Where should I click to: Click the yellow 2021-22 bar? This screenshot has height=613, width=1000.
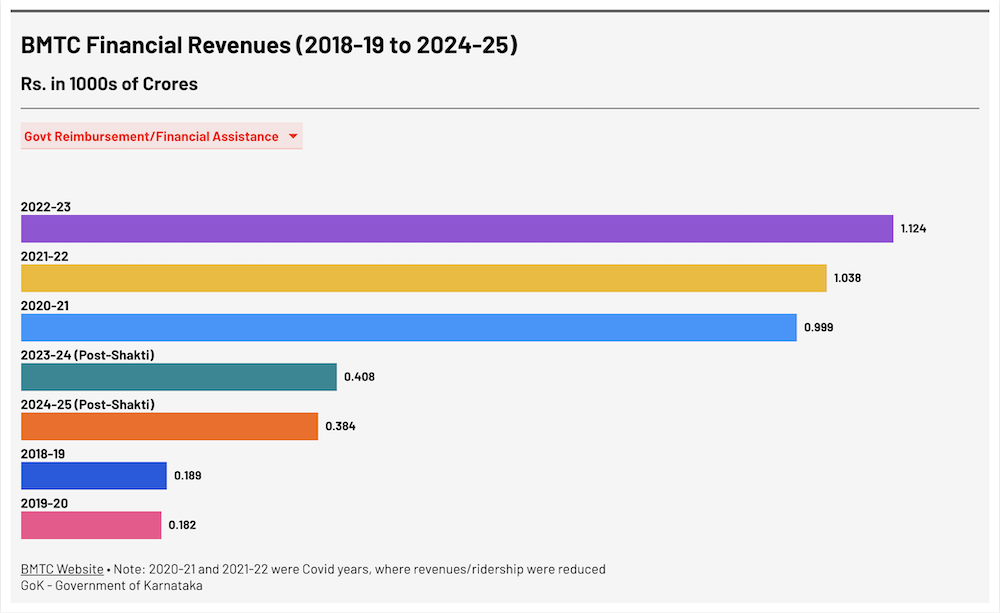pos(423,278)
